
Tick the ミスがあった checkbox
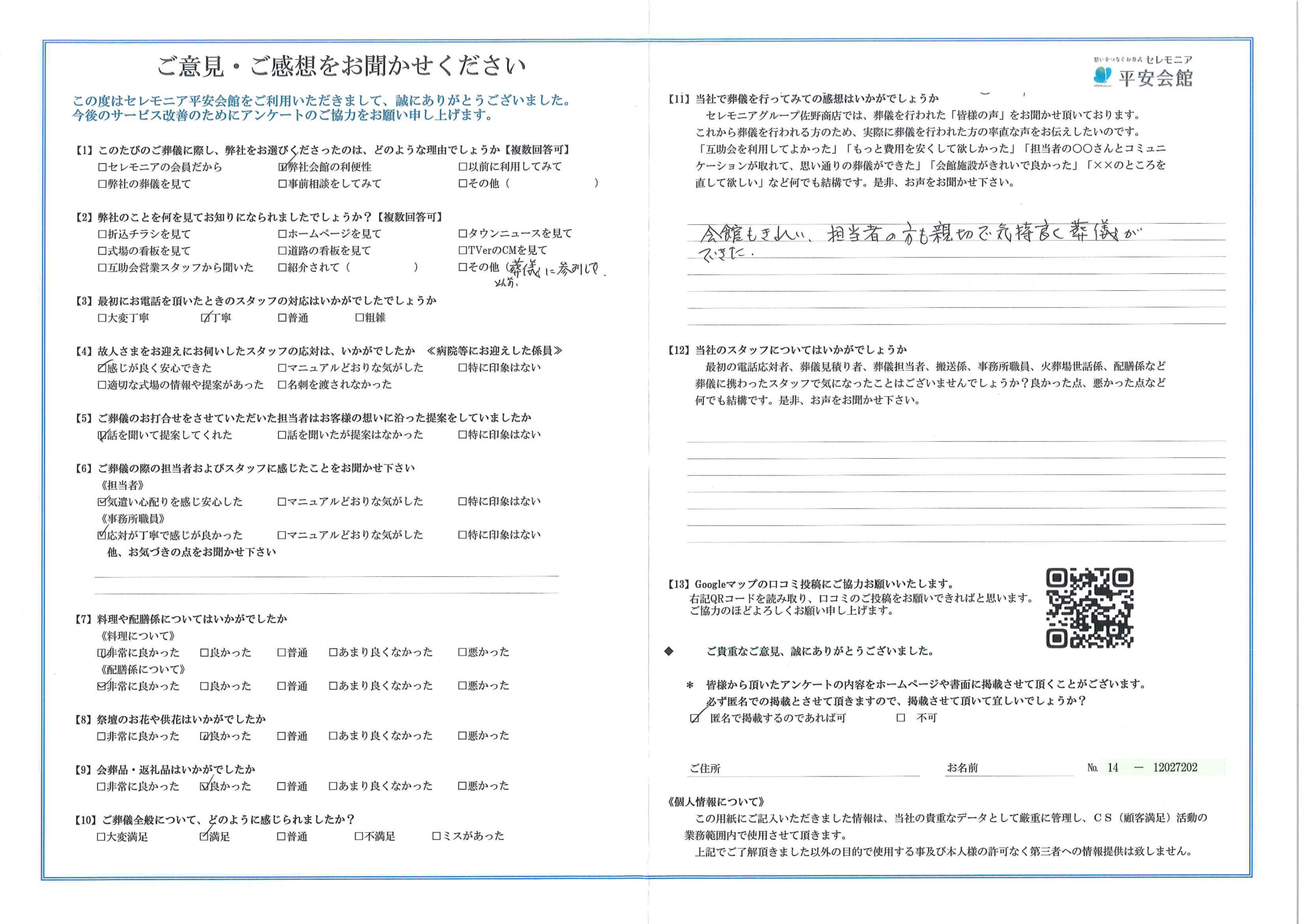[x=437, y=836]
